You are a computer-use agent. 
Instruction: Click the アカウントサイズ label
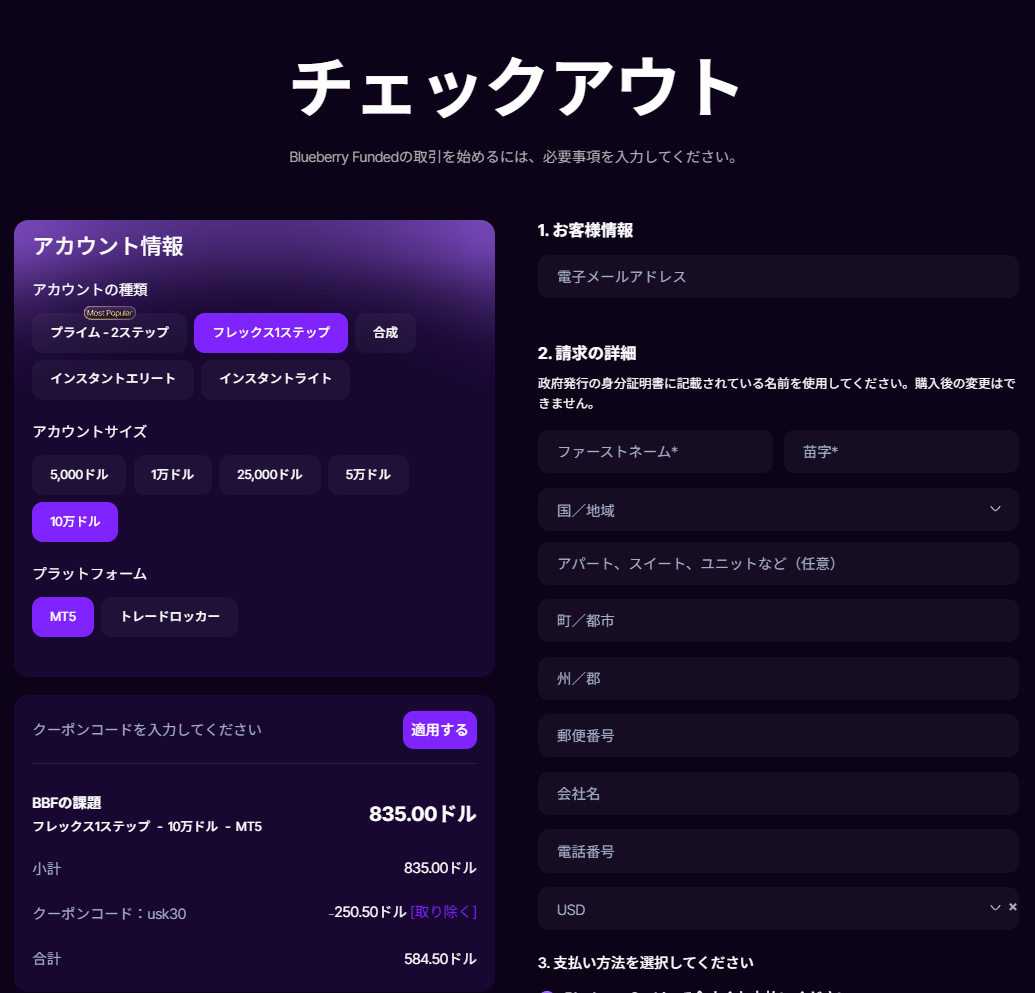coord(90,432)
